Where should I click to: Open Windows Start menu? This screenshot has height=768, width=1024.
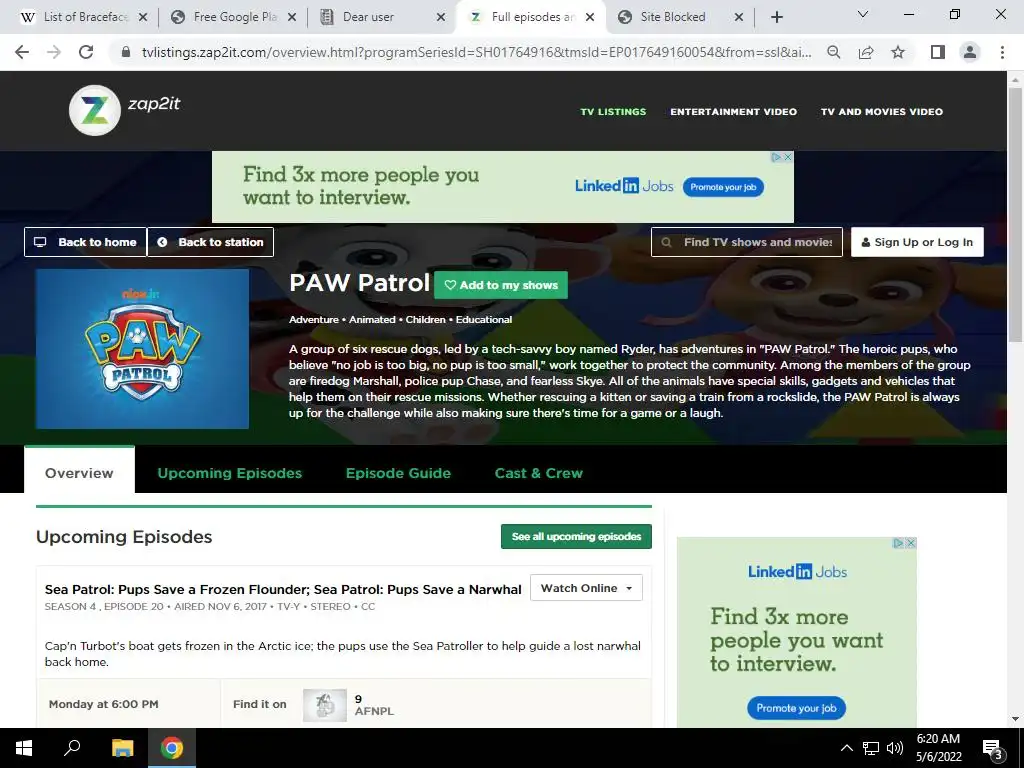24,748
